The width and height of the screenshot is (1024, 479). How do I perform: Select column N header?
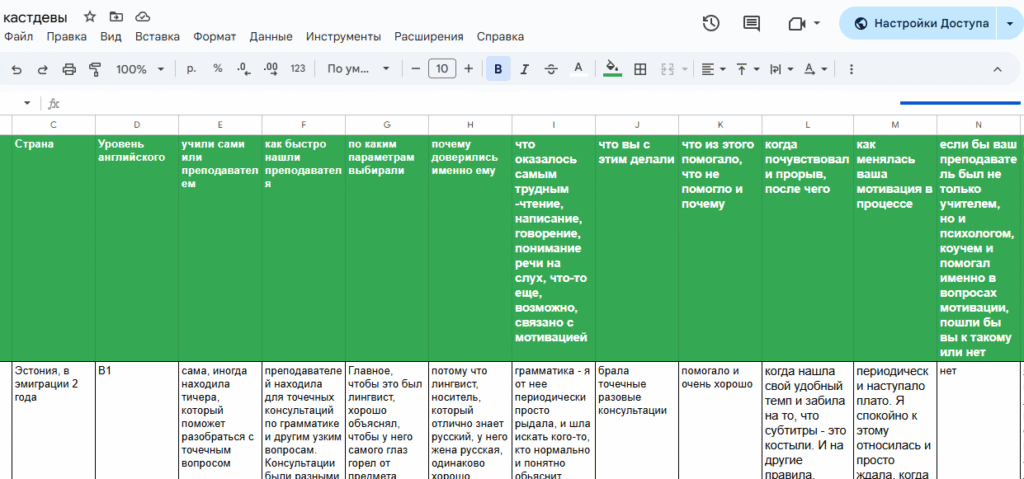978,125
